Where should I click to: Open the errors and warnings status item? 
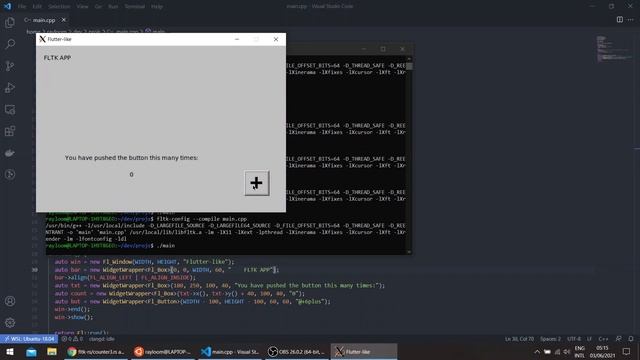72,339
